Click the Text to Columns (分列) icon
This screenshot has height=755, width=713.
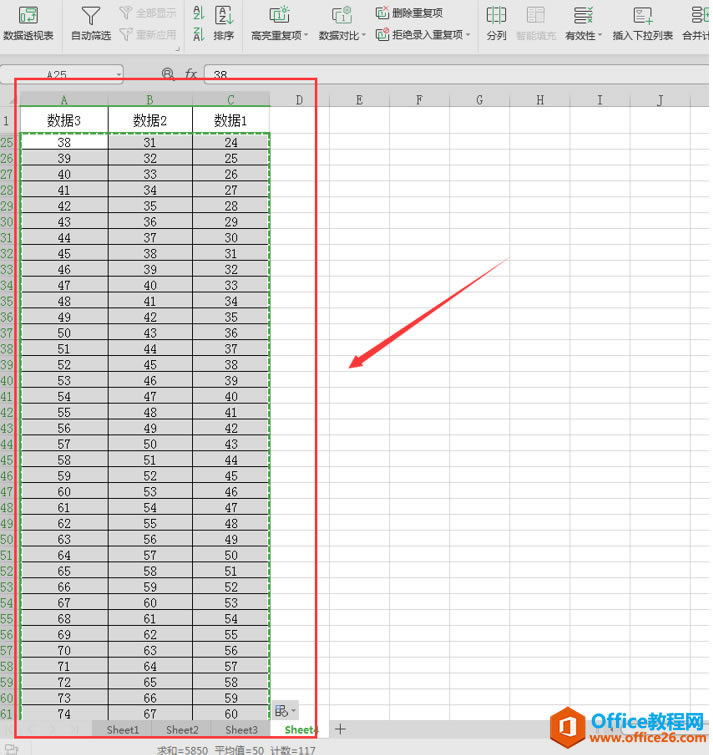496,23
